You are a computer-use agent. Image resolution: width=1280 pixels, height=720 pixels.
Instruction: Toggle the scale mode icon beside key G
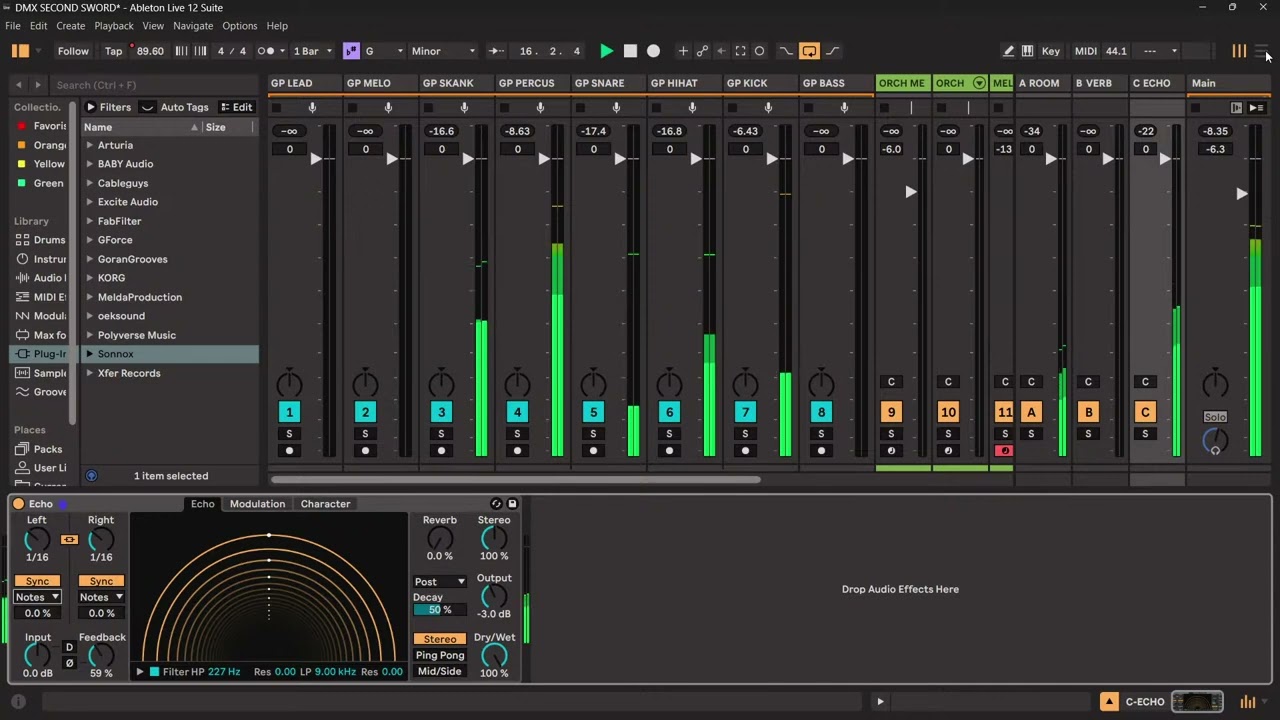351,51
